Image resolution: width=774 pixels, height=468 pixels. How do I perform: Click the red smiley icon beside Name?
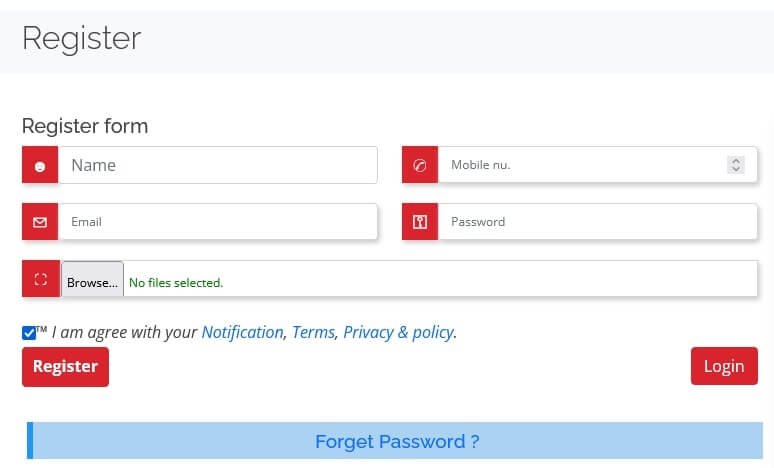coord(40,166)
